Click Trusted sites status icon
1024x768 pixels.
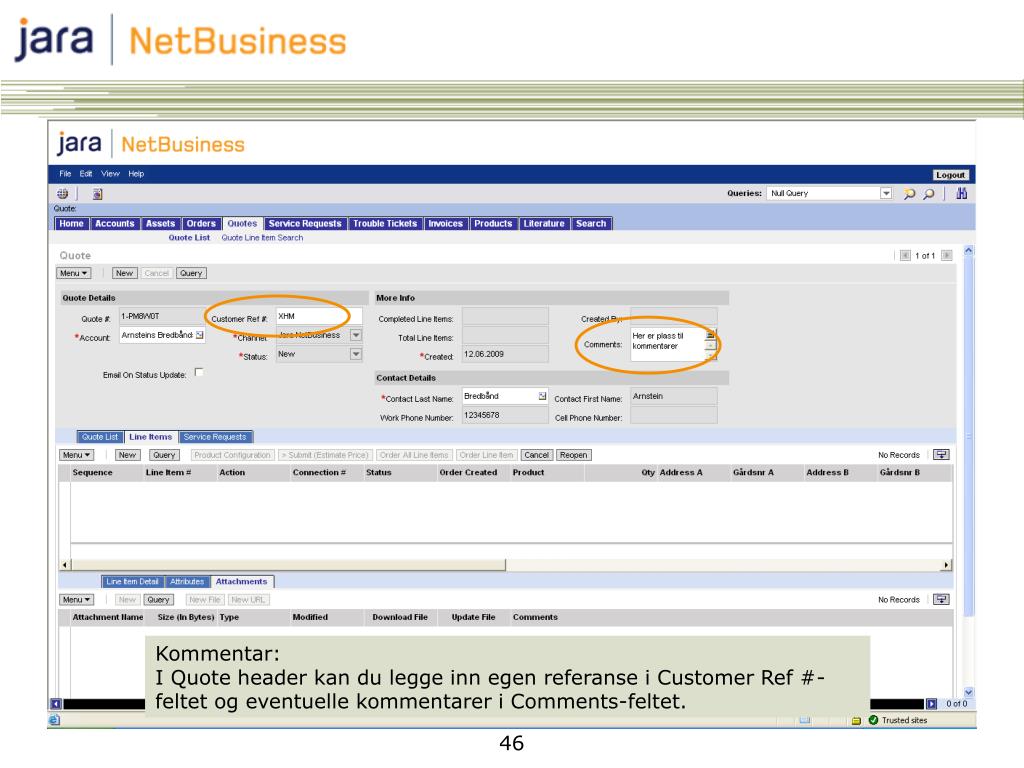point(873,720)
